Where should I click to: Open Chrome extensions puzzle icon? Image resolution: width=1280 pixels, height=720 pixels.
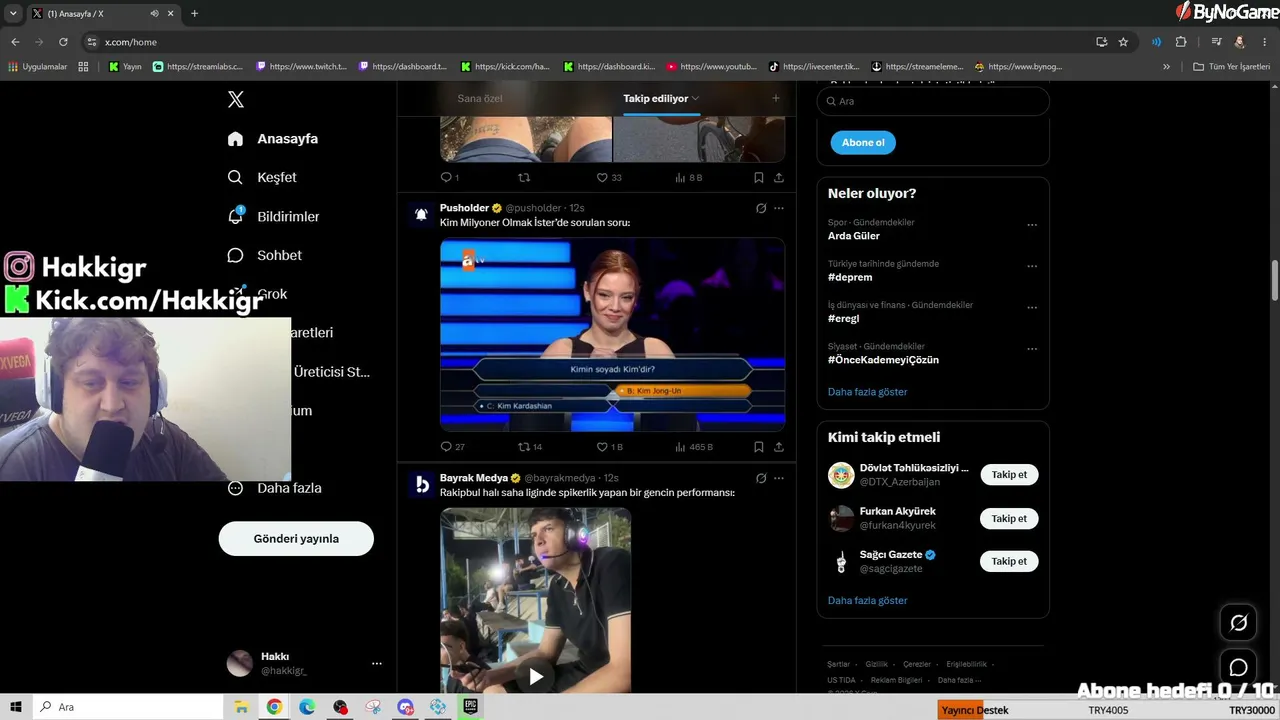pyautogui.click(x=1181, y=42)
